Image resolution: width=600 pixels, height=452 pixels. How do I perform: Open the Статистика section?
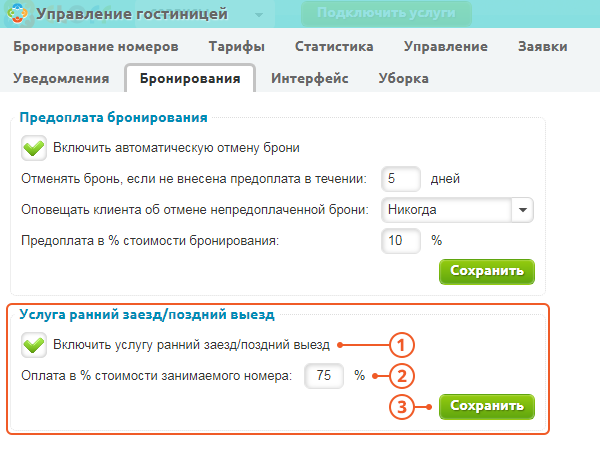click(334, 47)
